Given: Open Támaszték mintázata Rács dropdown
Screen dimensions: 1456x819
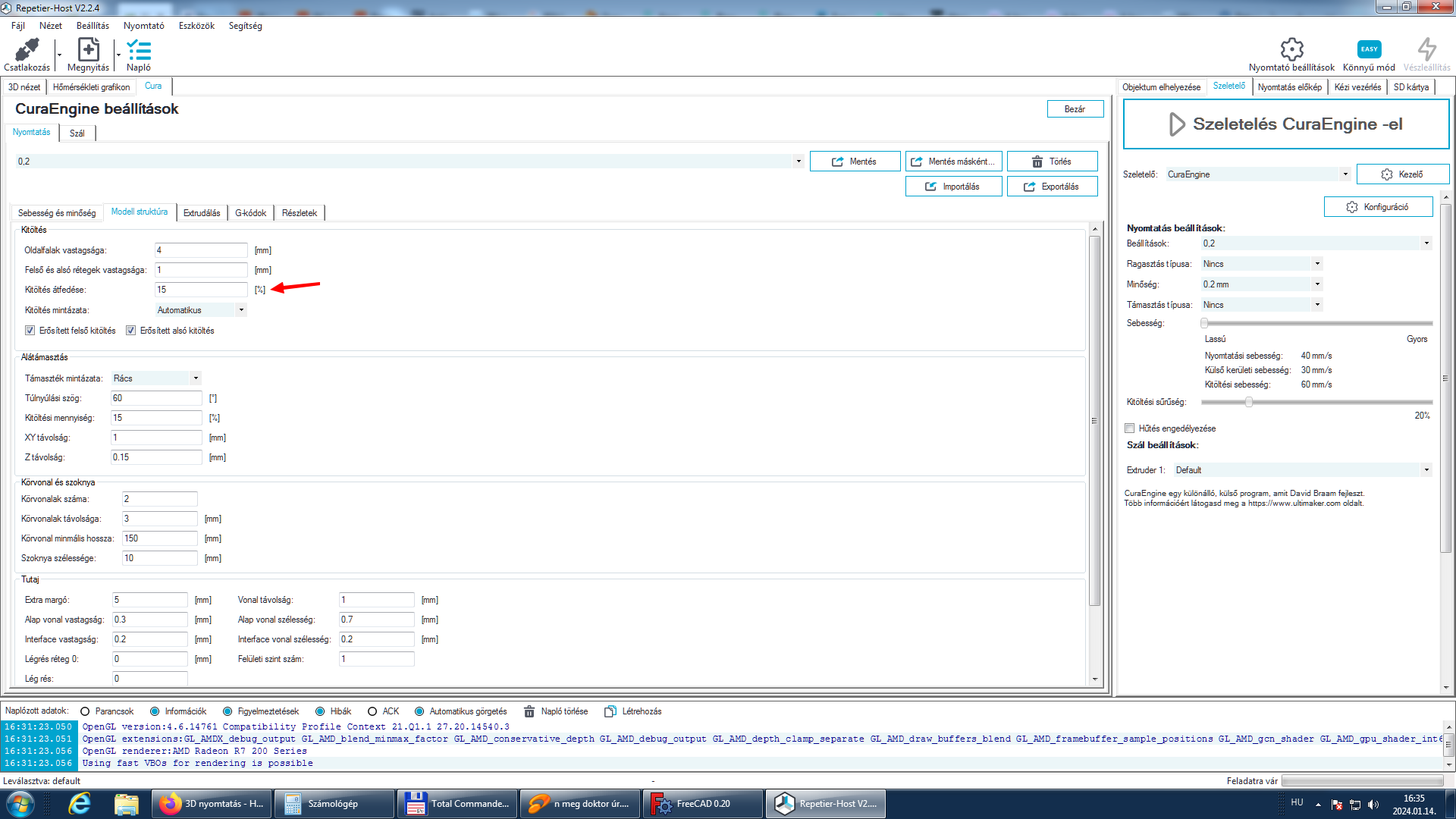Looking at the screenshot, I should (x=196, y=378).
